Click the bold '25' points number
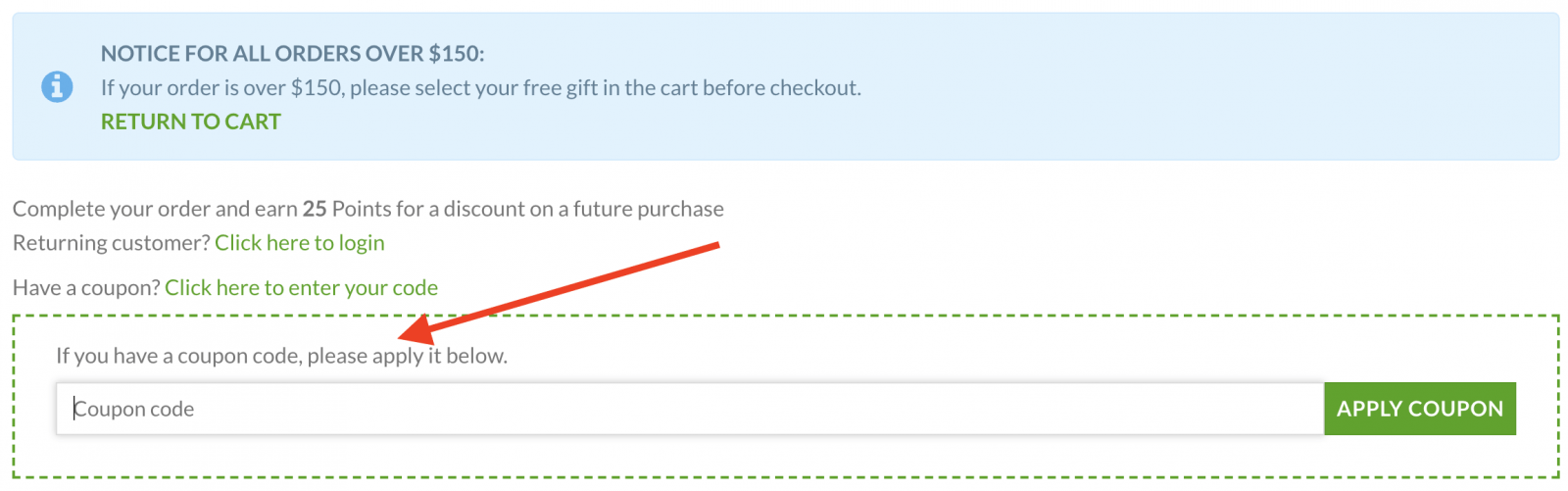This screenshot has height=491, width=1568. [x=315, y=209]
